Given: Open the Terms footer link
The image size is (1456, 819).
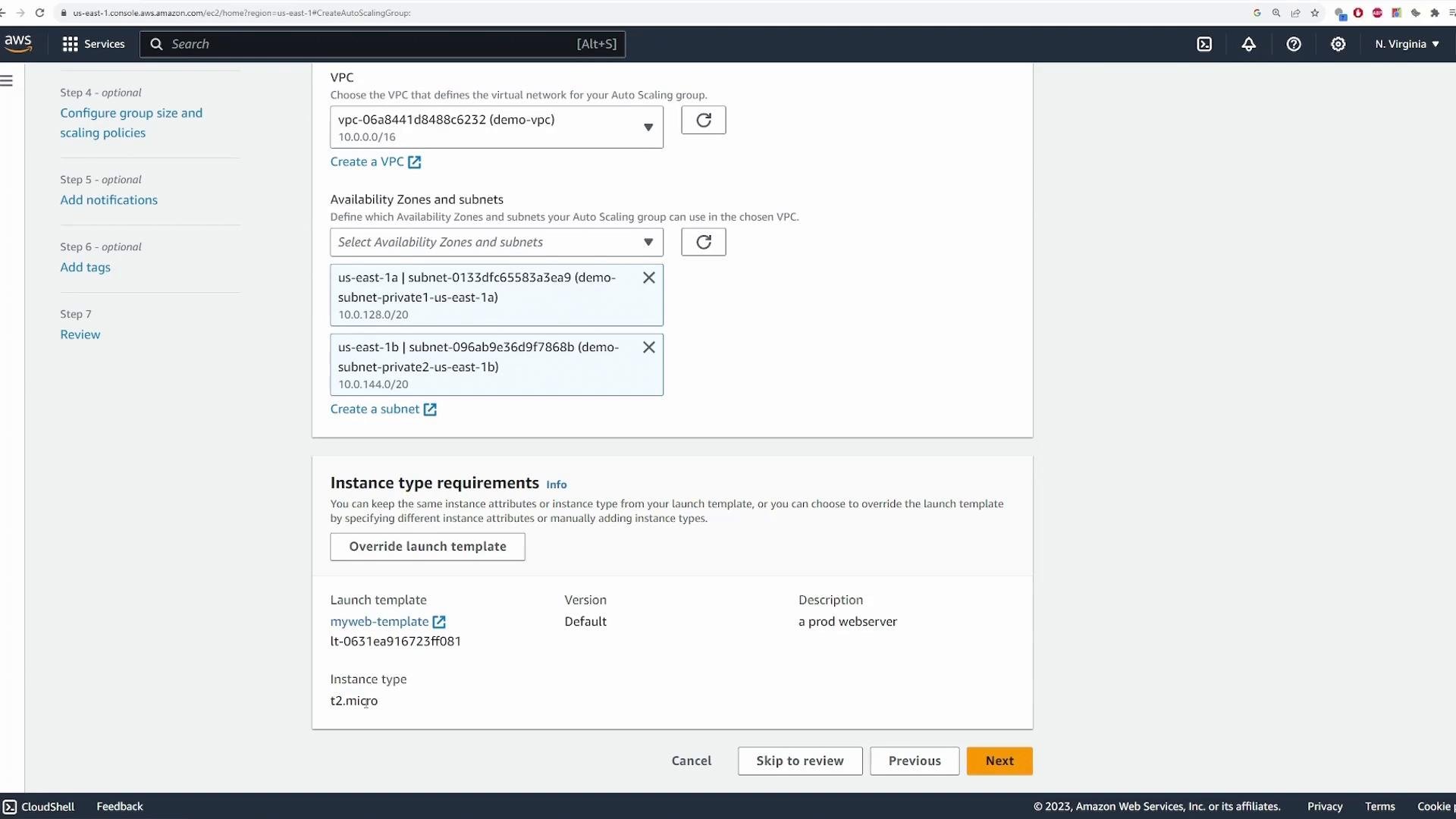Looking at the screenshot, I should tap(1379, 806).
